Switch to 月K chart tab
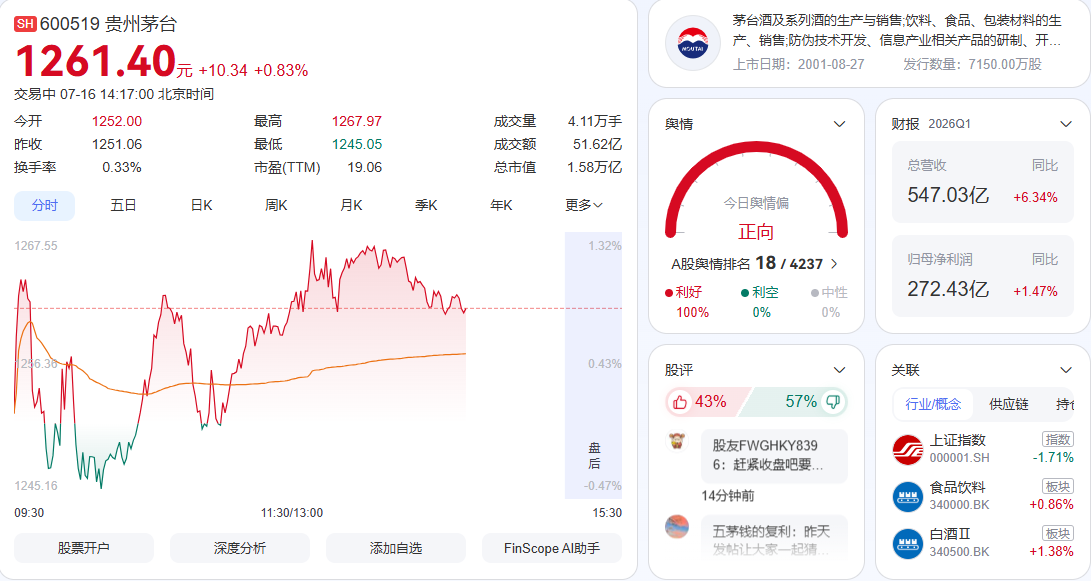 [351, 205]
